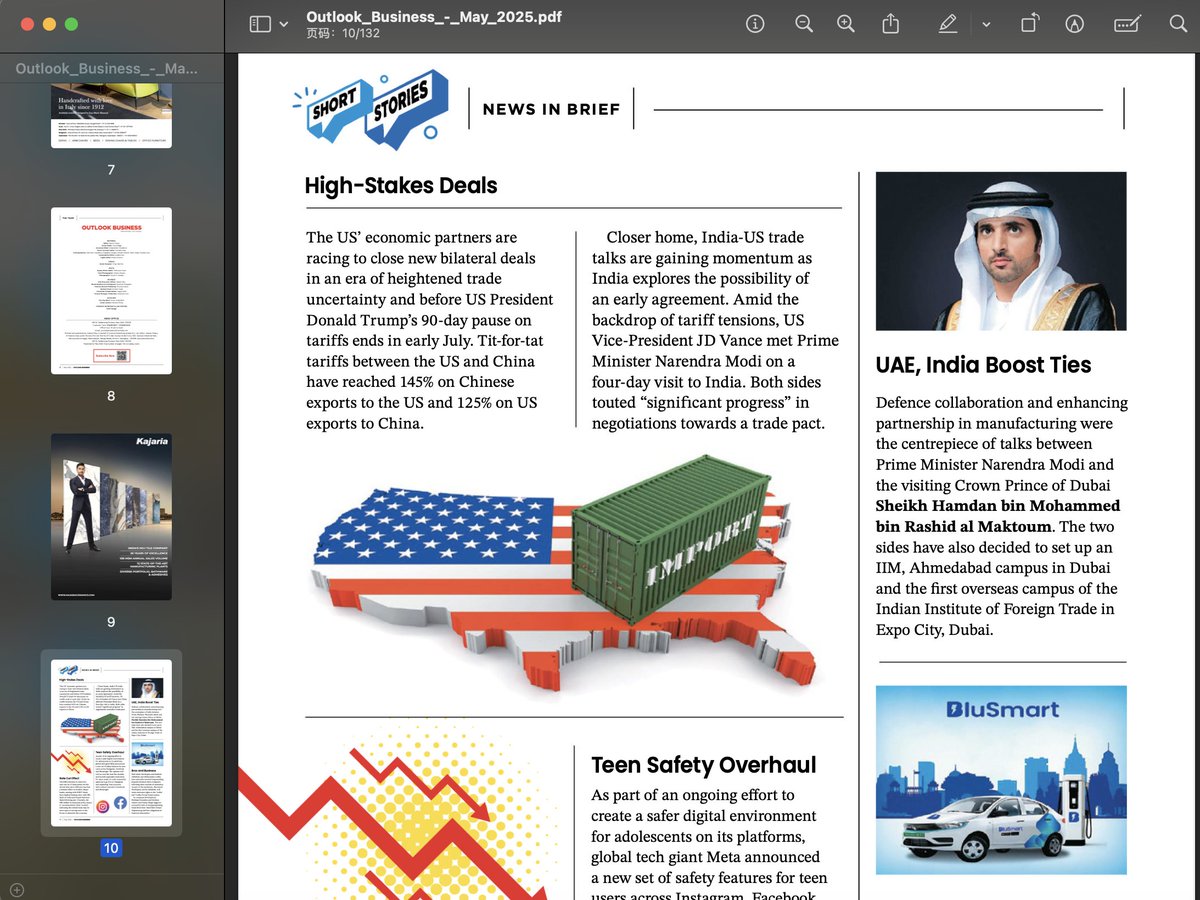Viewport: 1200px width, 900px height.
Task: Select the Outlook_Business window tab in sidebar header
Action: tap(110, 68)
